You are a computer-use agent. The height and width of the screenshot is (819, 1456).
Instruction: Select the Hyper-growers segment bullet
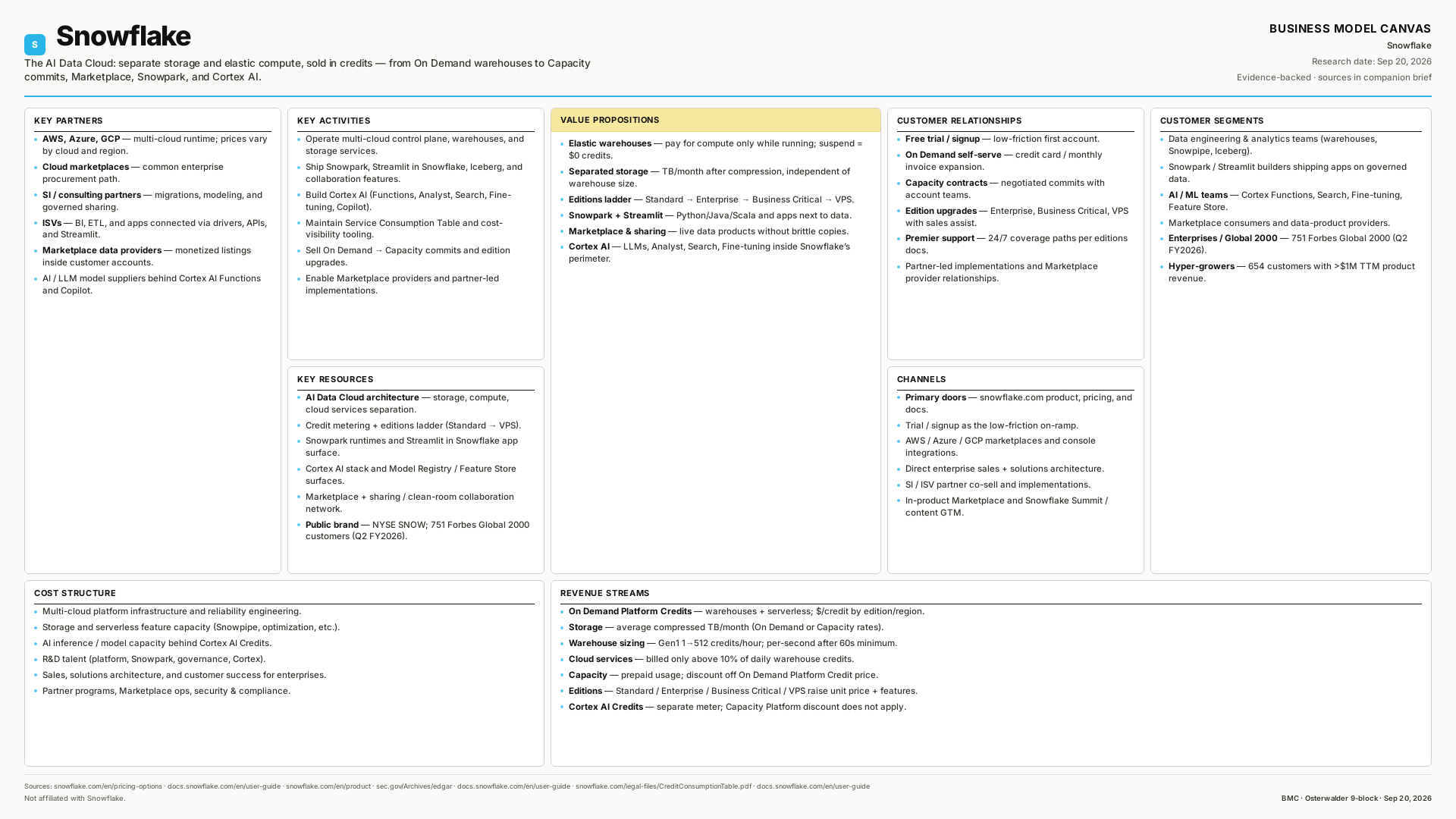(1289, 272)
